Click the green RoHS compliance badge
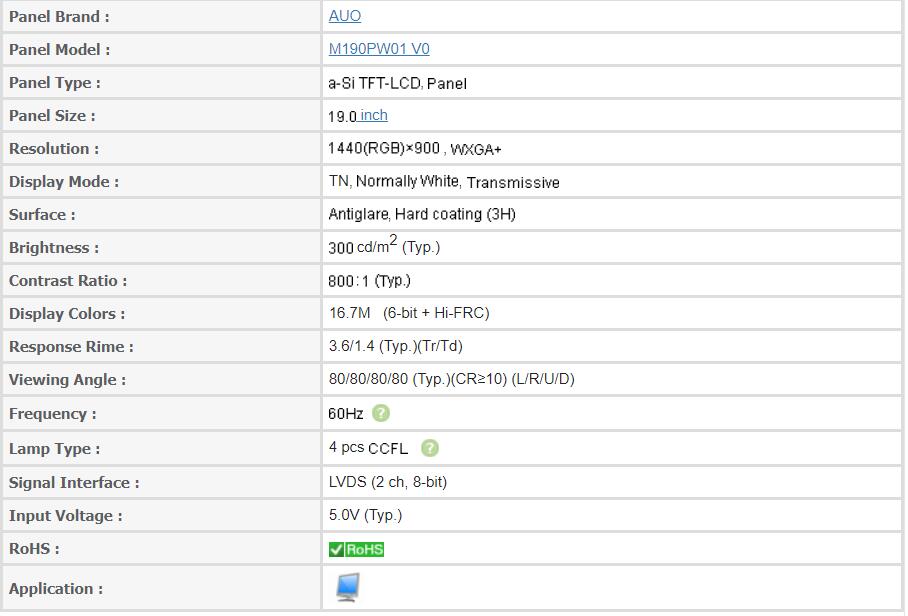This screenshot has width=908, height=616. (x=356, y=550)
